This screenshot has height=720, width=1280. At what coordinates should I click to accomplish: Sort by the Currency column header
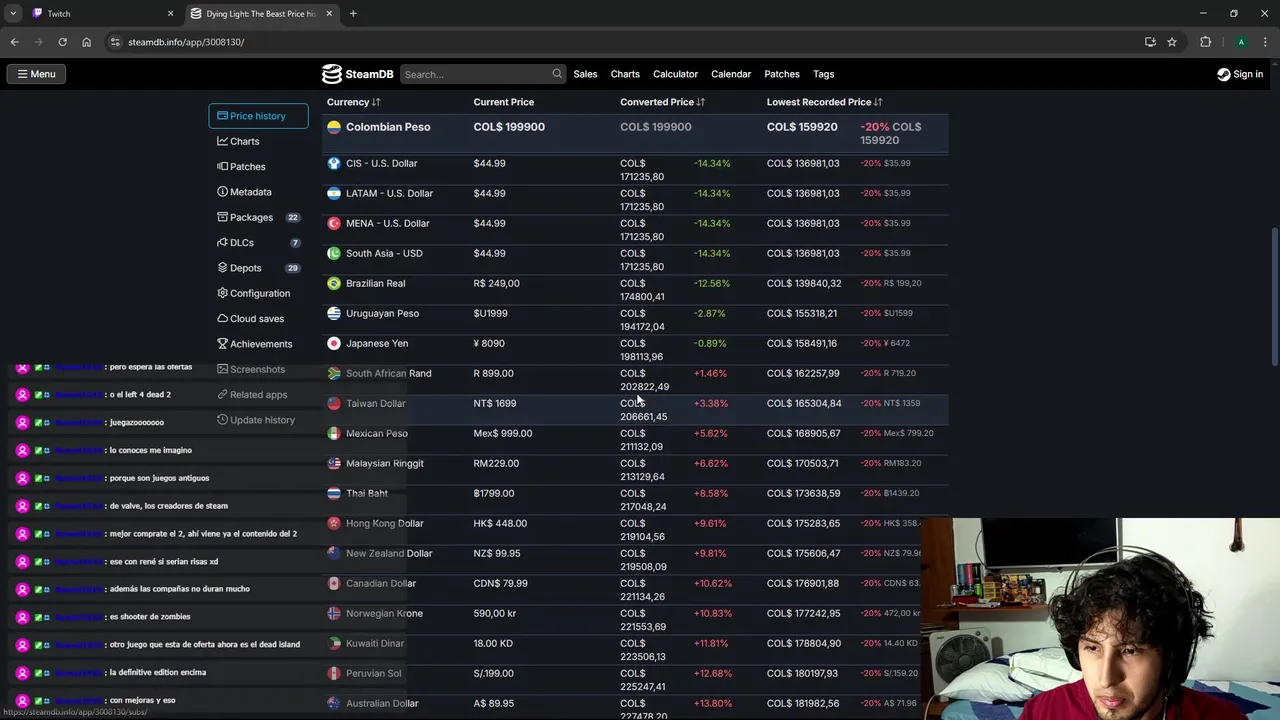click(x=353, y=102)
